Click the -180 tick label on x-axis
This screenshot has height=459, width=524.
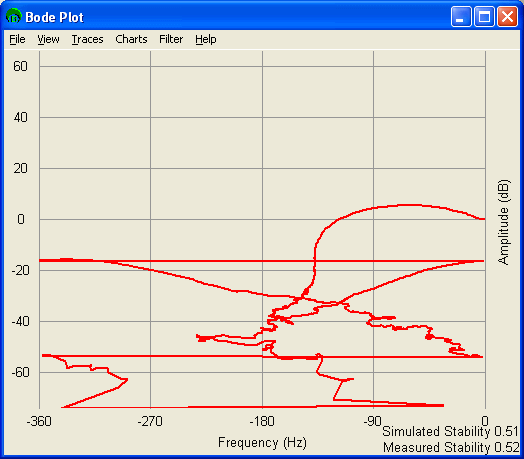pos(262,421)
